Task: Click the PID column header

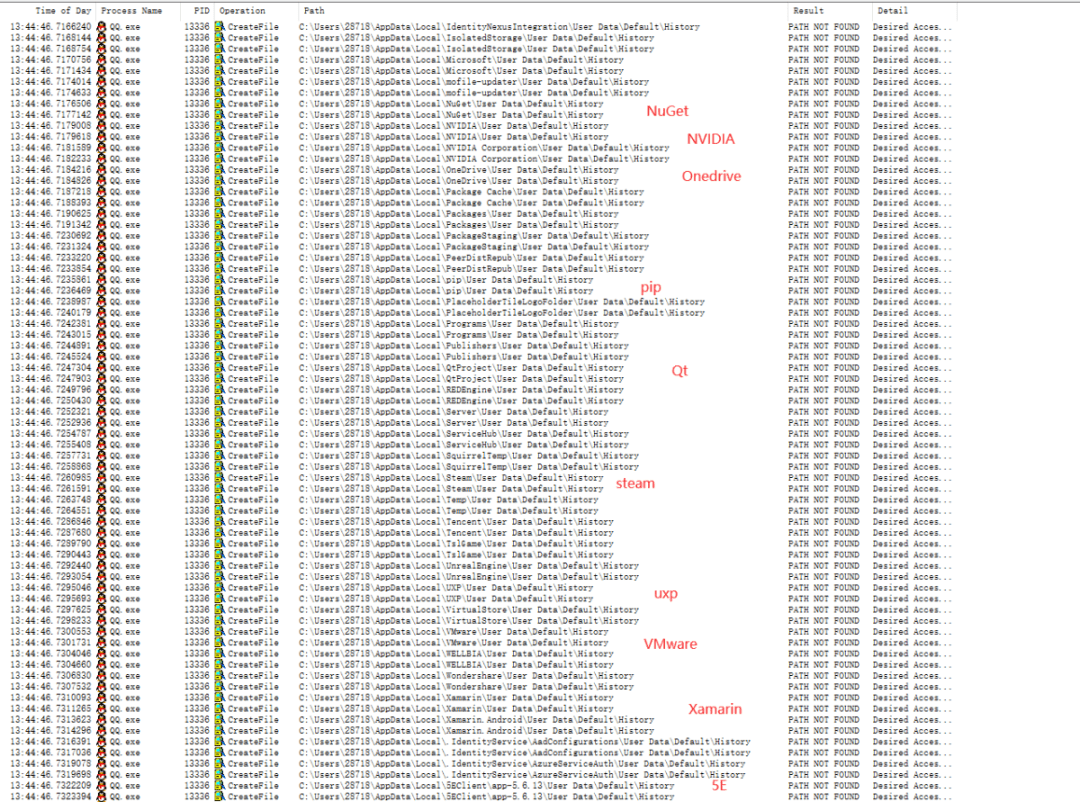Action: pos(202,10)
